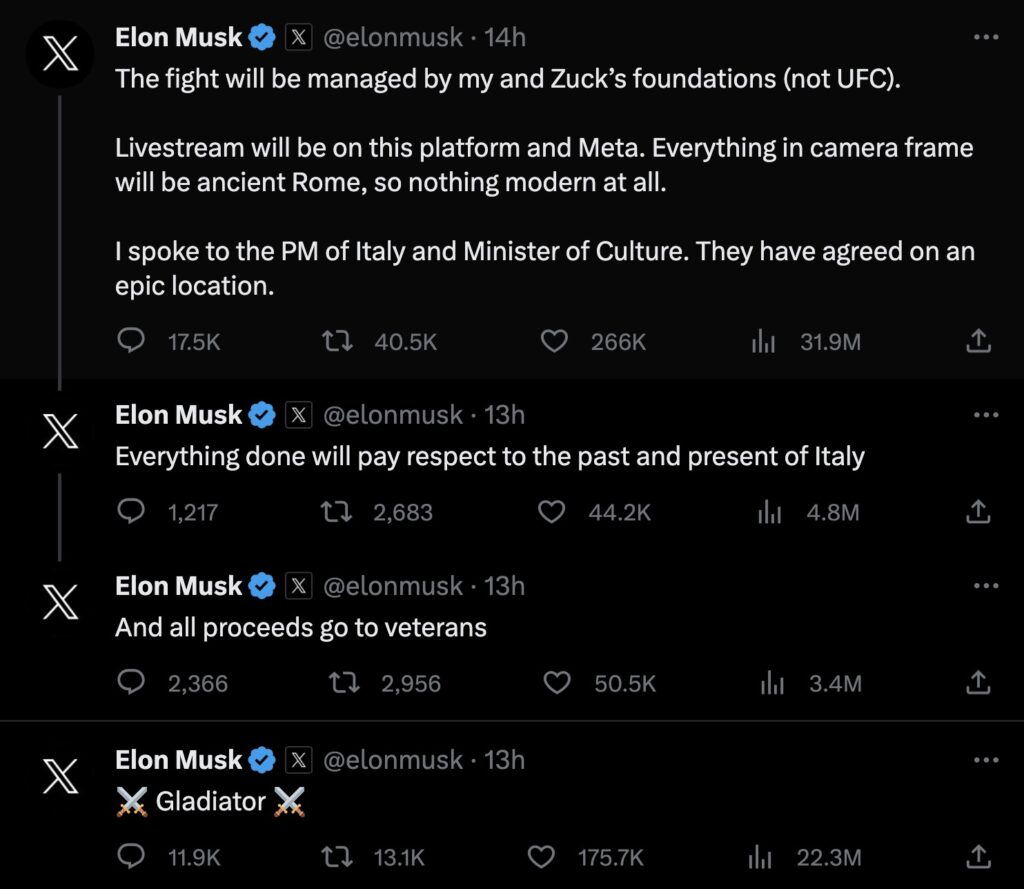Open X profile avatar on first tweet
This screenshot has height=889, width=1024.
coord(60,54)
